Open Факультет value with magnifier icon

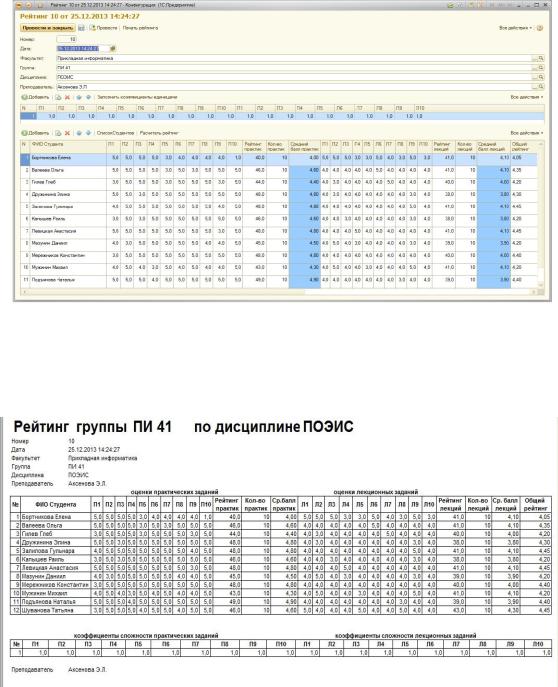click(x=541, y=58)
